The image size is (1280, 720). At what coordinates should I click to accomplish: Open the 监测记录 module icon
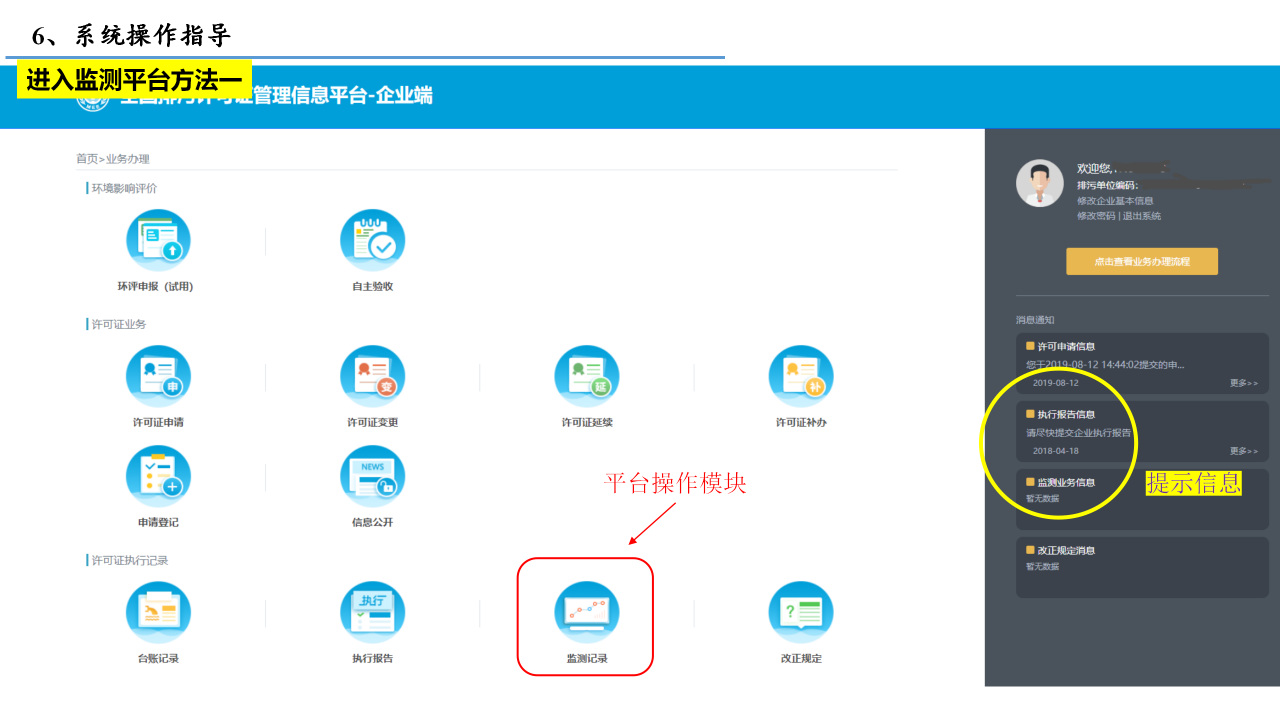587,613
